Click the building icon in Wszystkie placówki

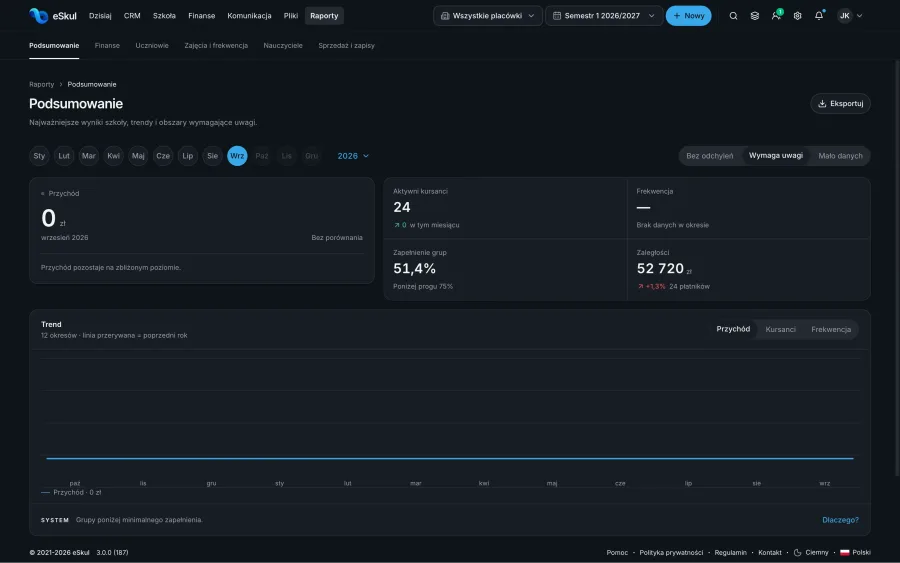[x=445, y=16]
